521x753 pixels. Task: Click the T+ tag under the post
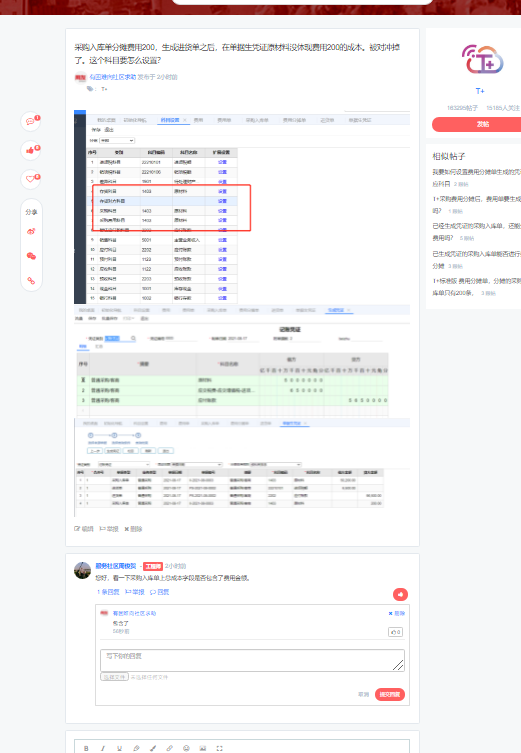click(x=104, y=89)
